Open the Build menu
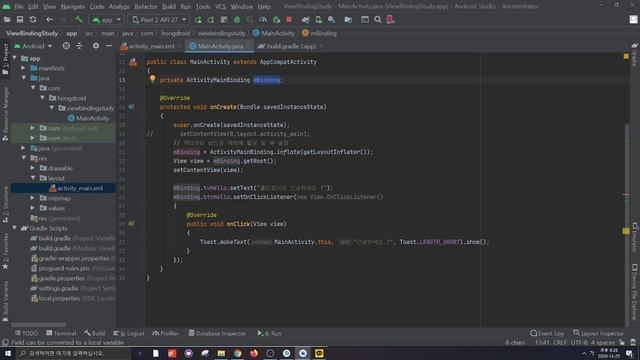Image resolution: width=640 pixels, height=360 pixels. click(x=169, y=7)
